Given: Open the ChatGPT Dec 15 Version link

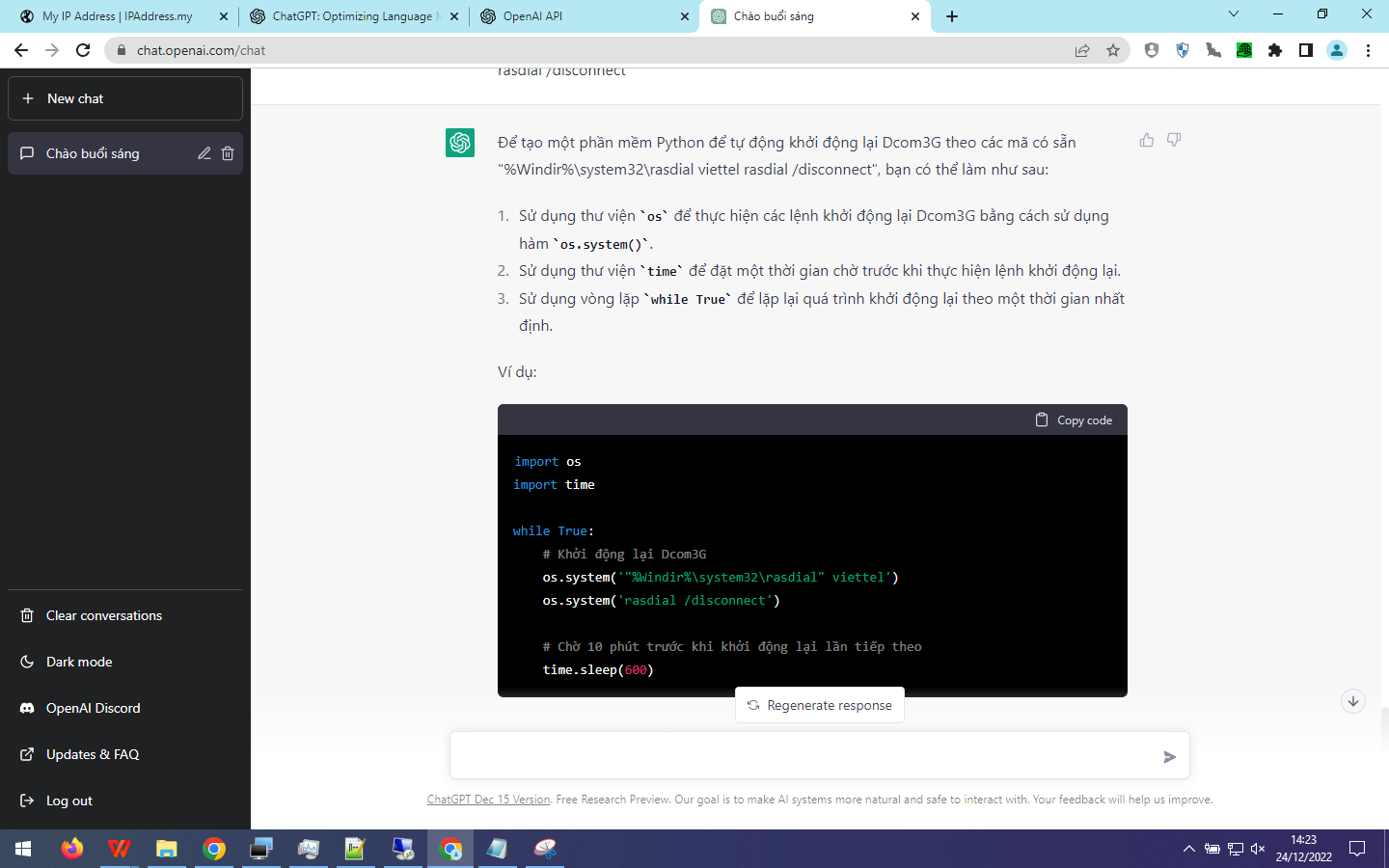Looking at the screenshot, I should tap(488, 800).
